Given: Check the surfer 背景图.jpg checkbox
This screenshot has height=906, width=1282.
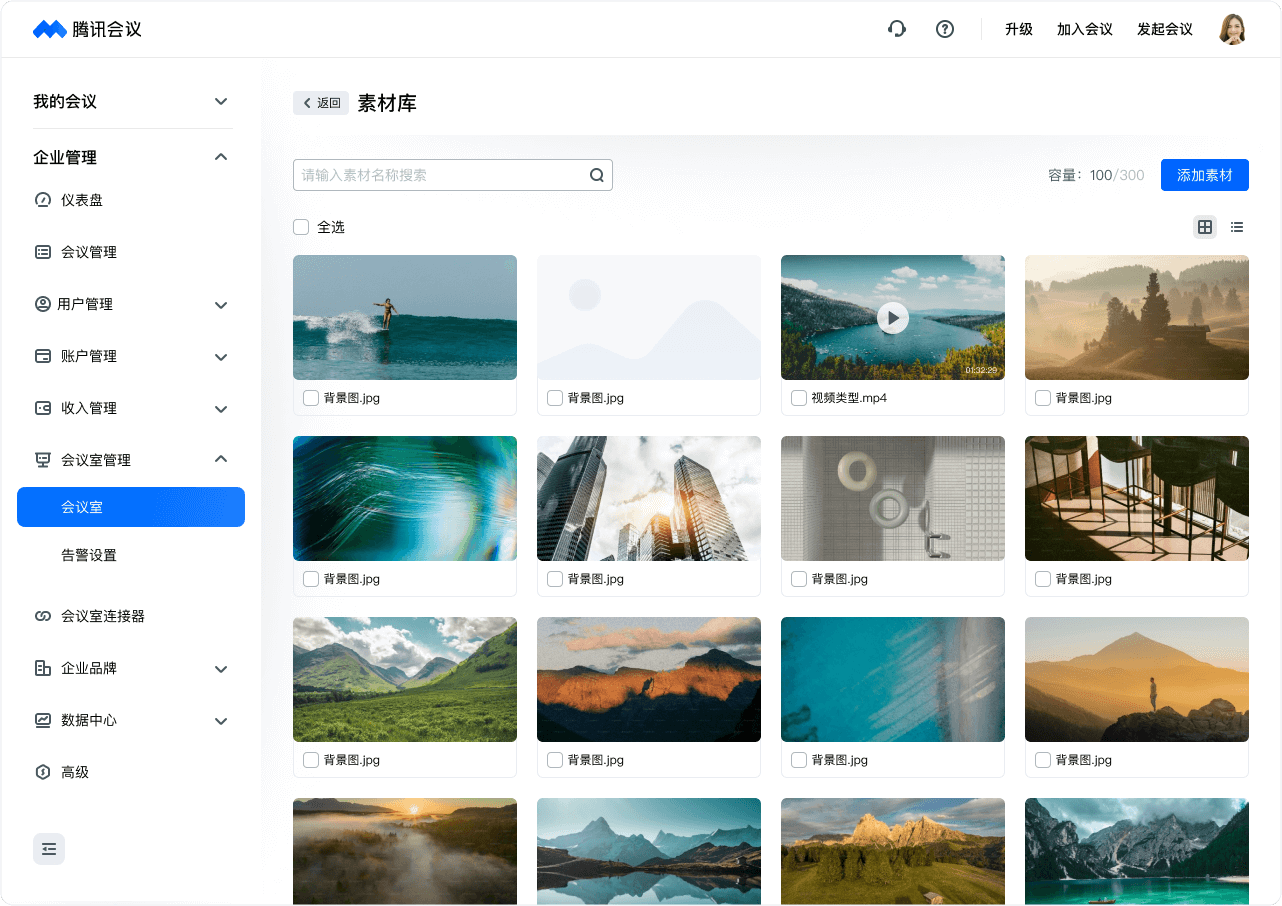Looking at the screenshot, I should click(x=311, y=398).
